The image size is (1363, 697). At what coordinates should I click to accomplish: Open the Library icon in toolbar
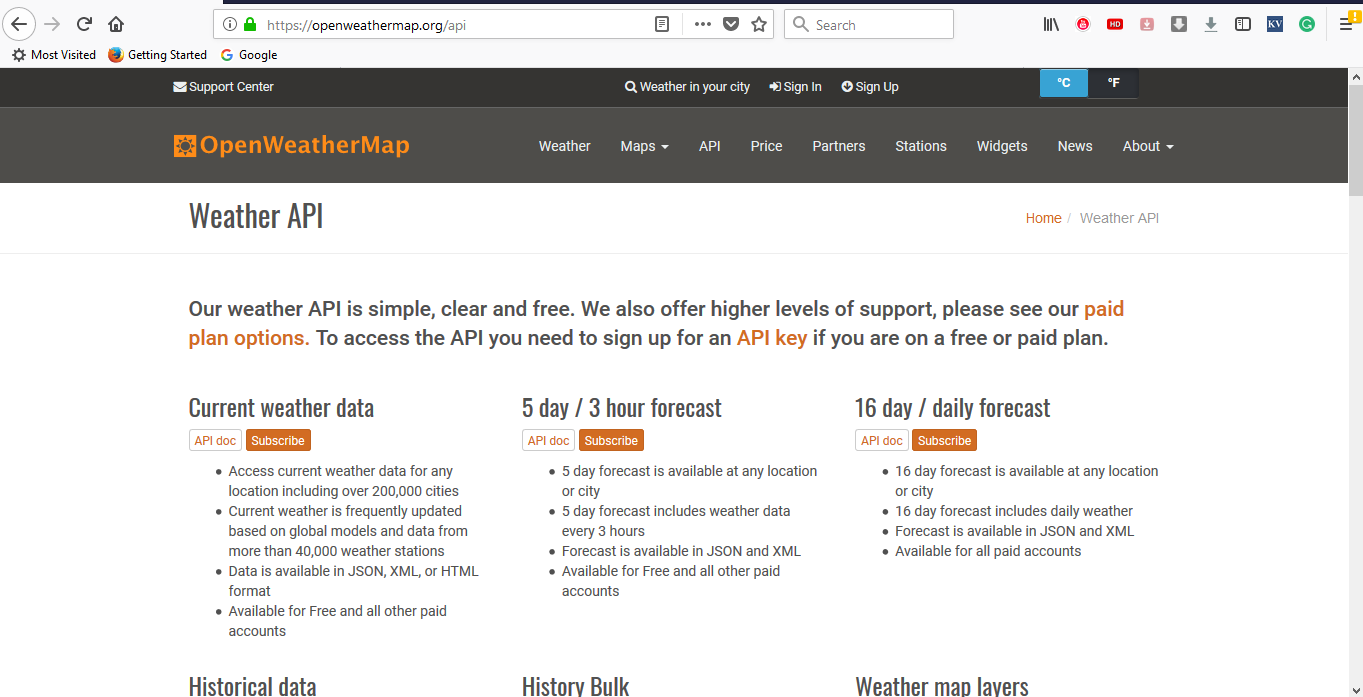[x=1051, y=25]
